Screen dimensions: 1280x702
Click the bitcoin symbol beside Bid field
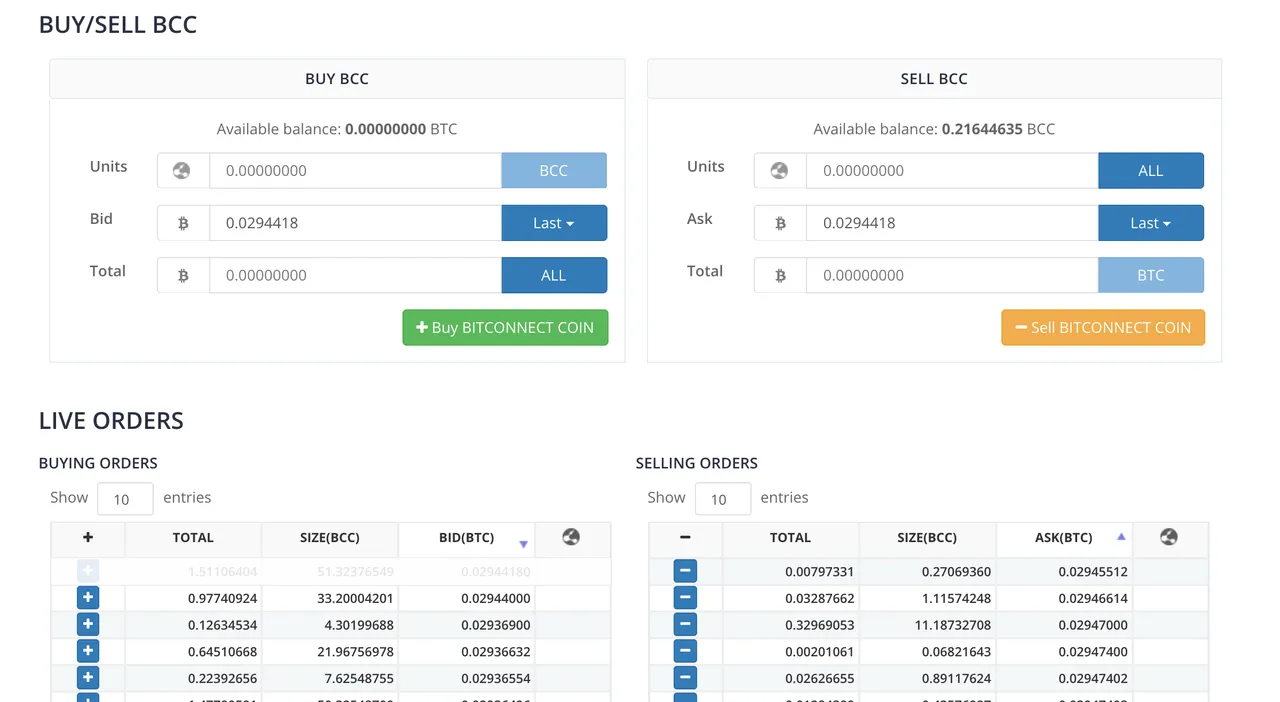coord(183,223)
